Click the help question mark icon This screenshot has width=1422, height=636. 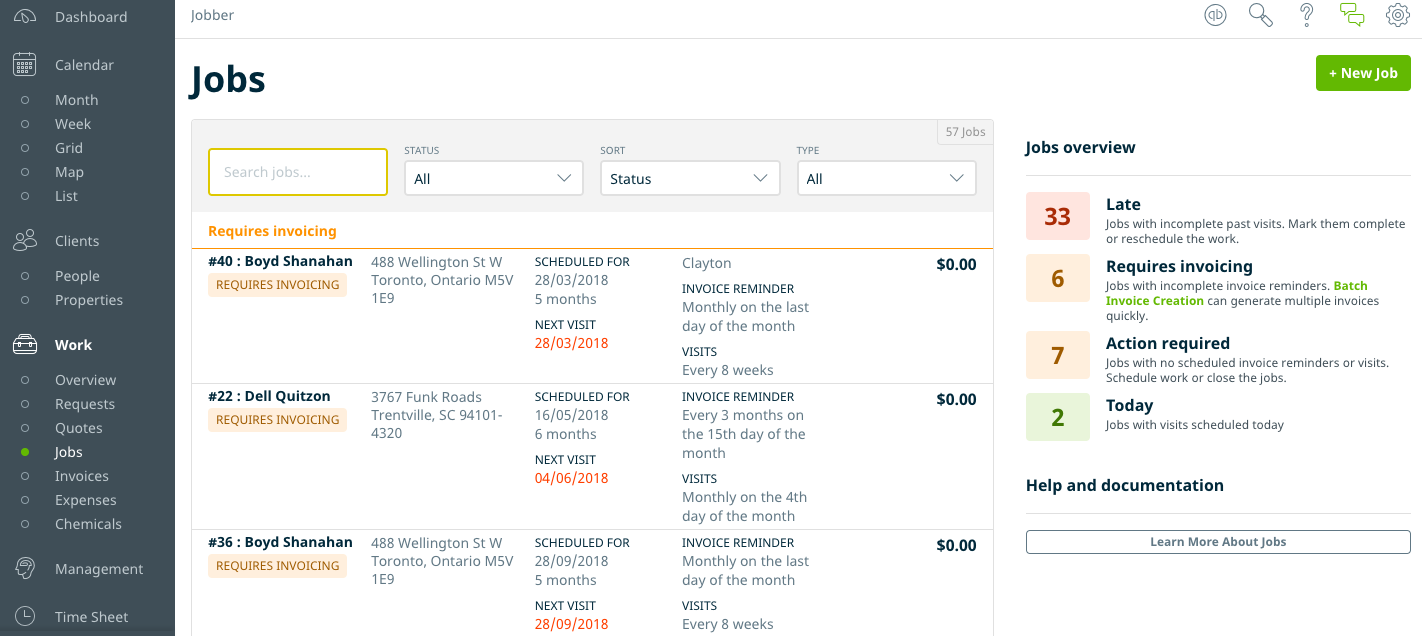pos(1306,15)
